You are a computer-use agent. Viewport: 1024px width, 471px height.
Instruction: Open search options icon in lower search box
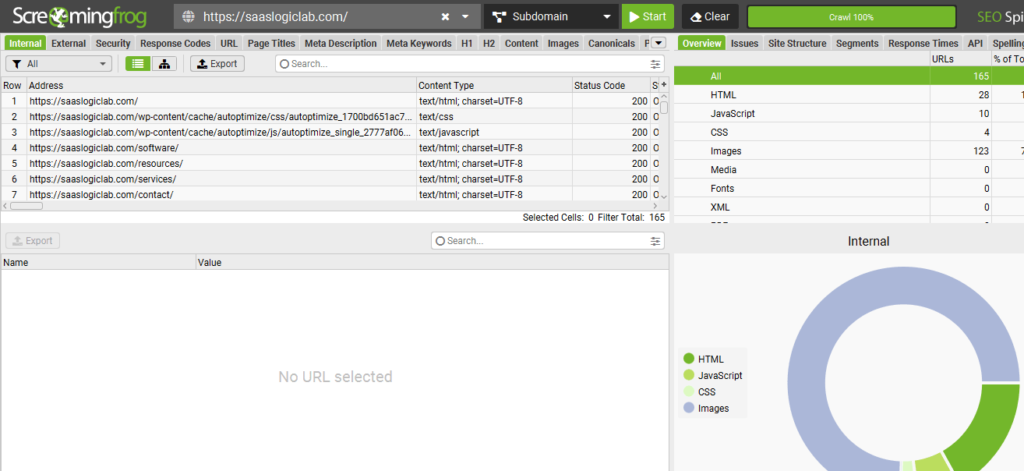(x=655, y=241)
